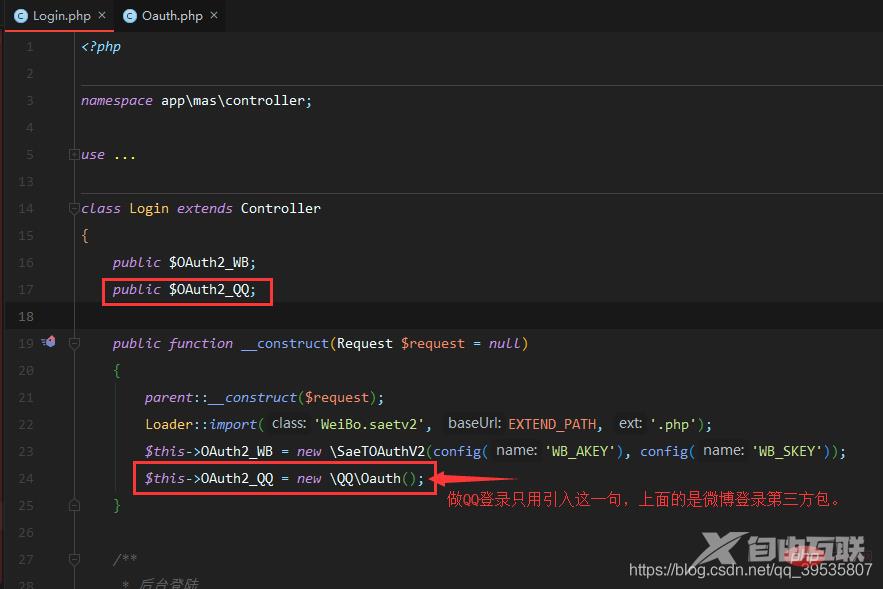This screenshot has width=883, height=589.
Task: Open the blog.csdn.net URL link
Action: pos(750,569)
